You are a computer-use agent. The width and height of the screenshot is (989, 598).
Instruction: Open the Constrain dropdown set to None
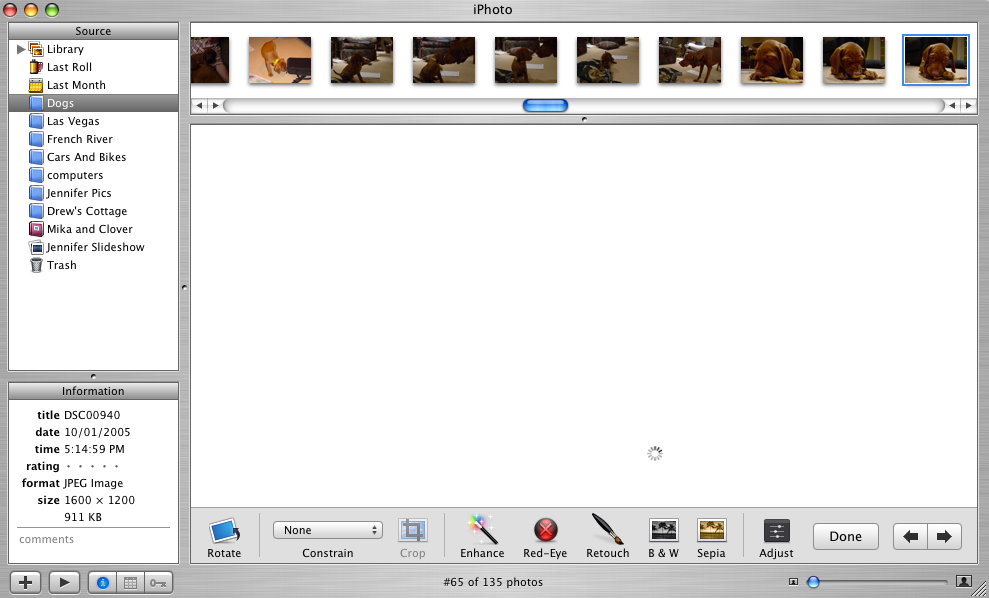click(x=328, y=530)
